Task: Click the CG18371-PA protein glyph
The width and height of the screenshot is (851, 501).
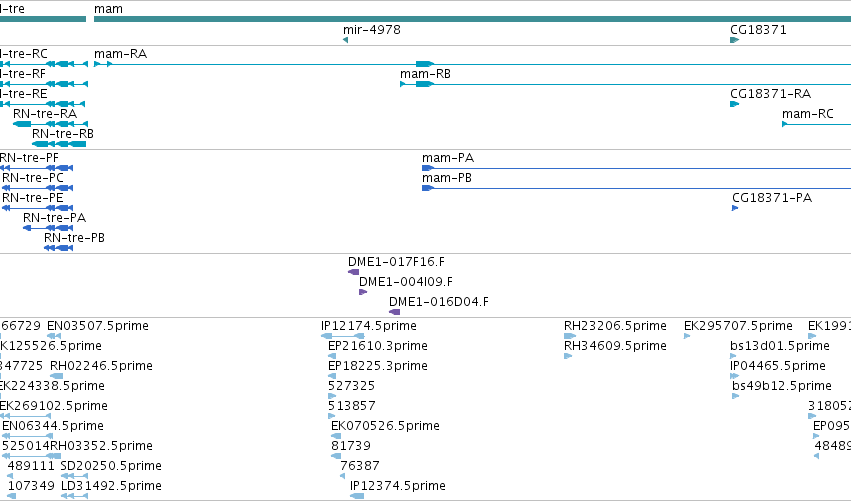Action: coord(735,208)
